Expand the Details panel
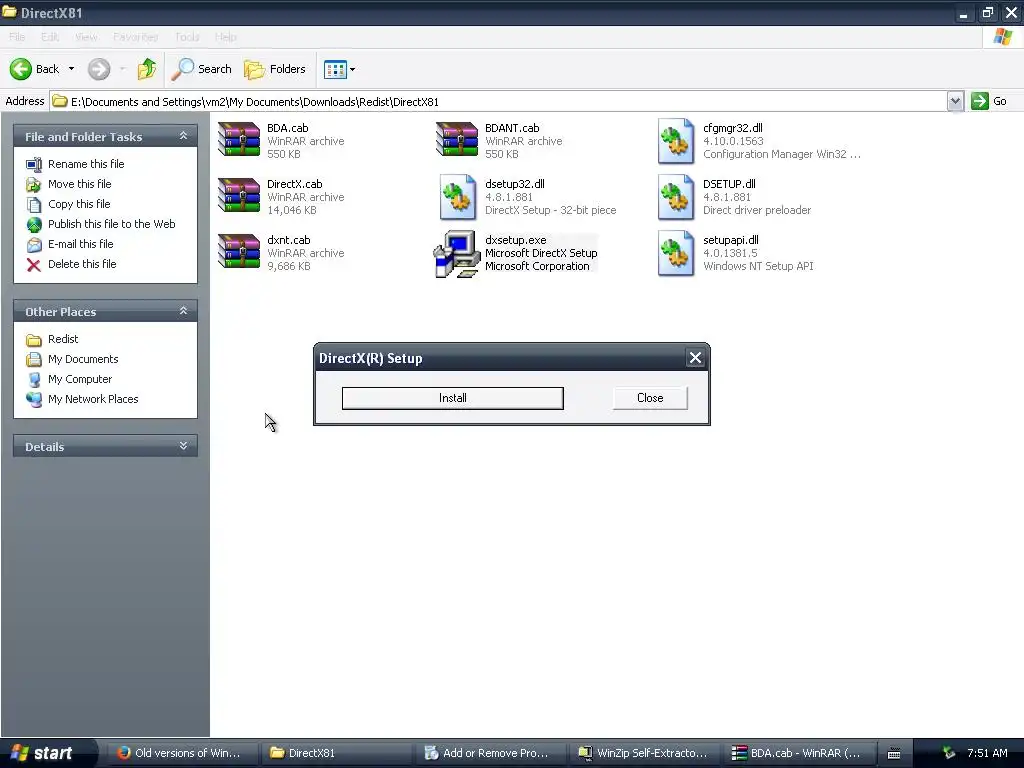Viewport: 1024px width, 768px height. pyautogui.click(x=184, y=446)
